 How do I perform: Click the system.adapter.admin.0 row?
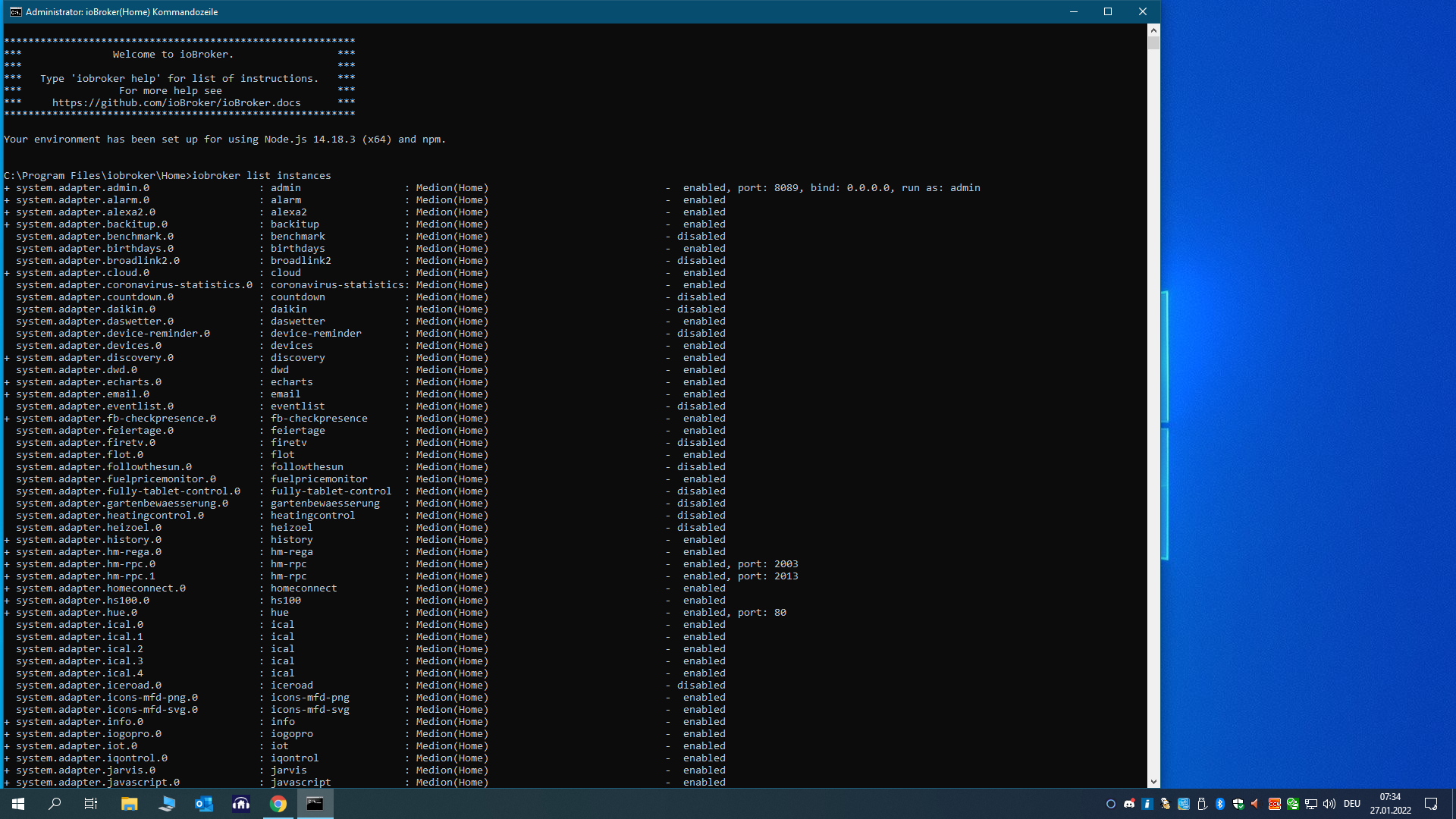point(492,188)
